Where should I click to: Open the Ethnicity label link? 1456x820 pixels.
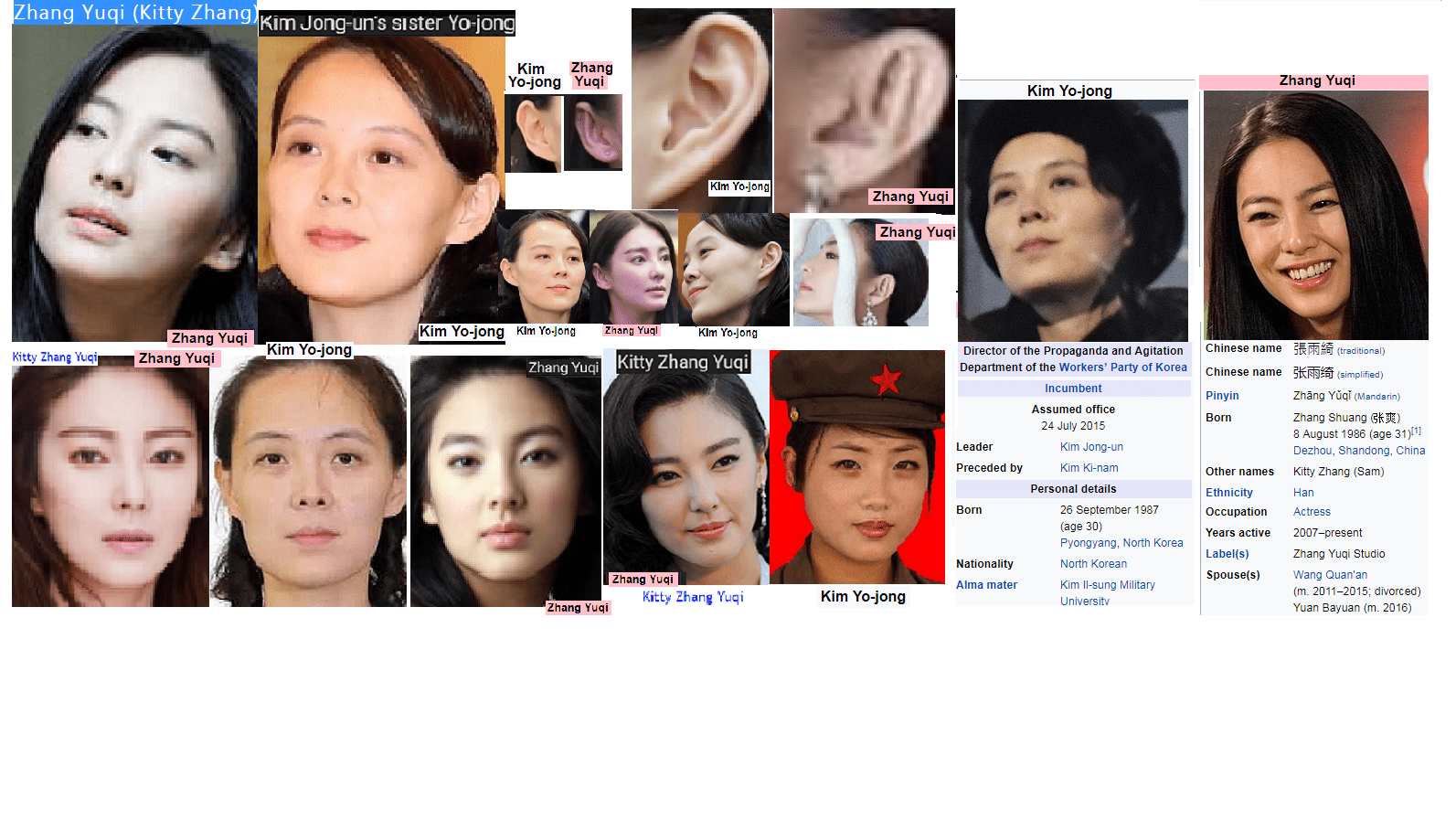pyautogui.click(x=1228, y=493)
